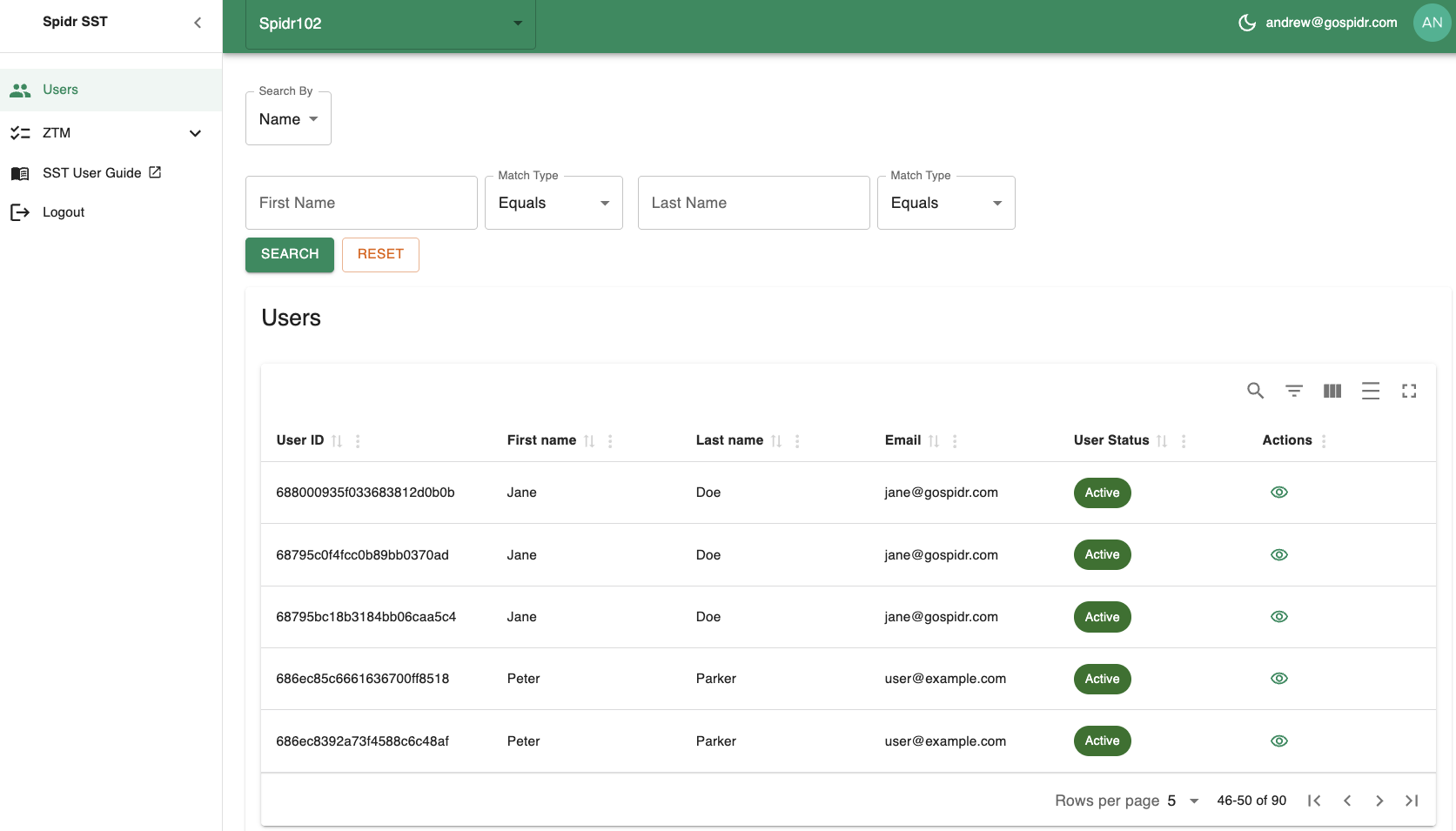Click the 46-50 of 90 pagination text
Screen dimensions: 1456x831
coord(1251,801)
